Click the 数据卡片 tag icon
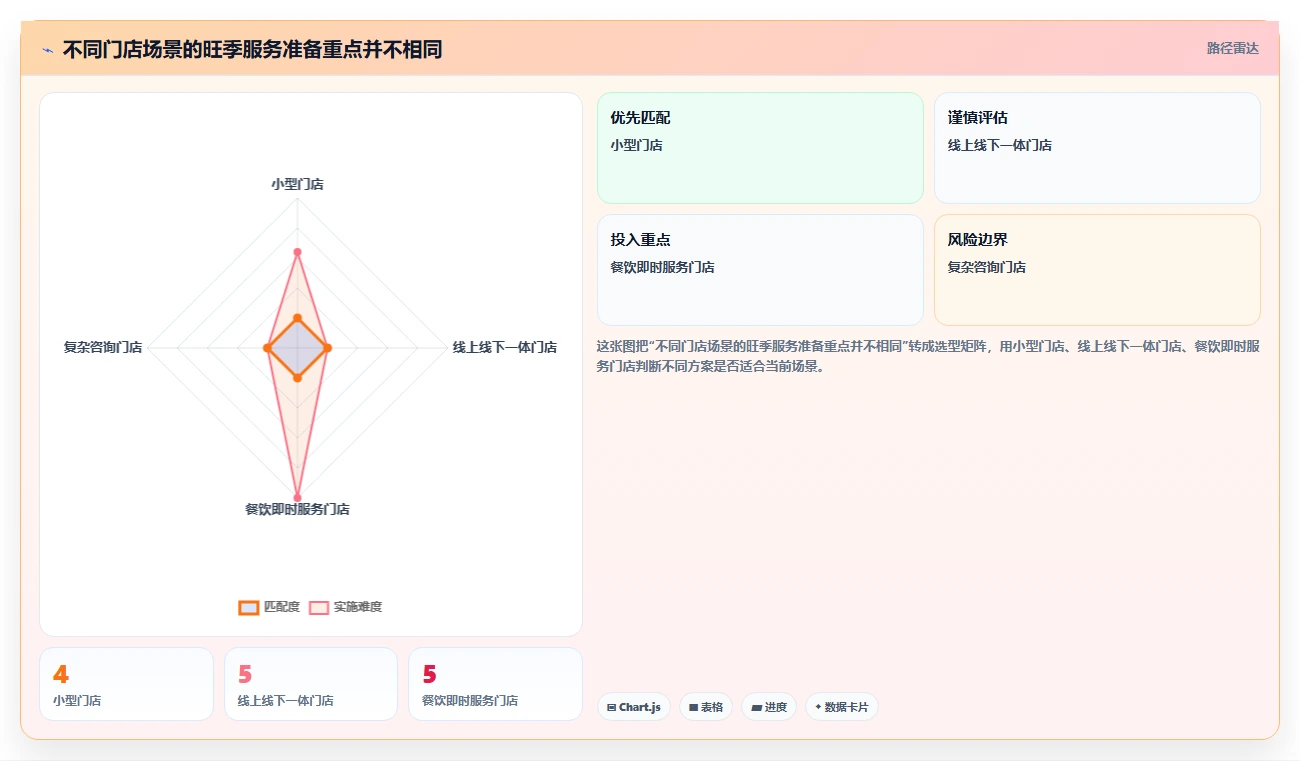This screenshot has height=761, width=1300. click(x=818, y=707)
